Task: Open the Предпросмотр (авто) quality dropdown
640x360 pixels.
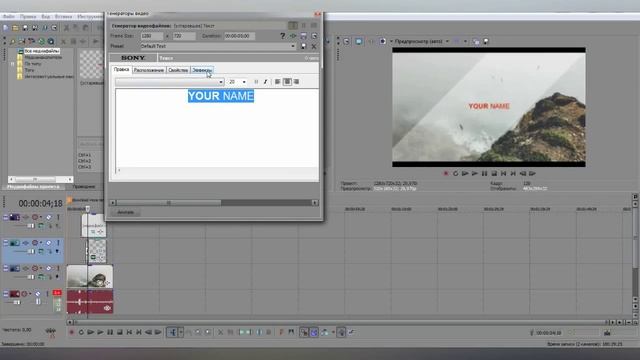Action: [447, 41]
